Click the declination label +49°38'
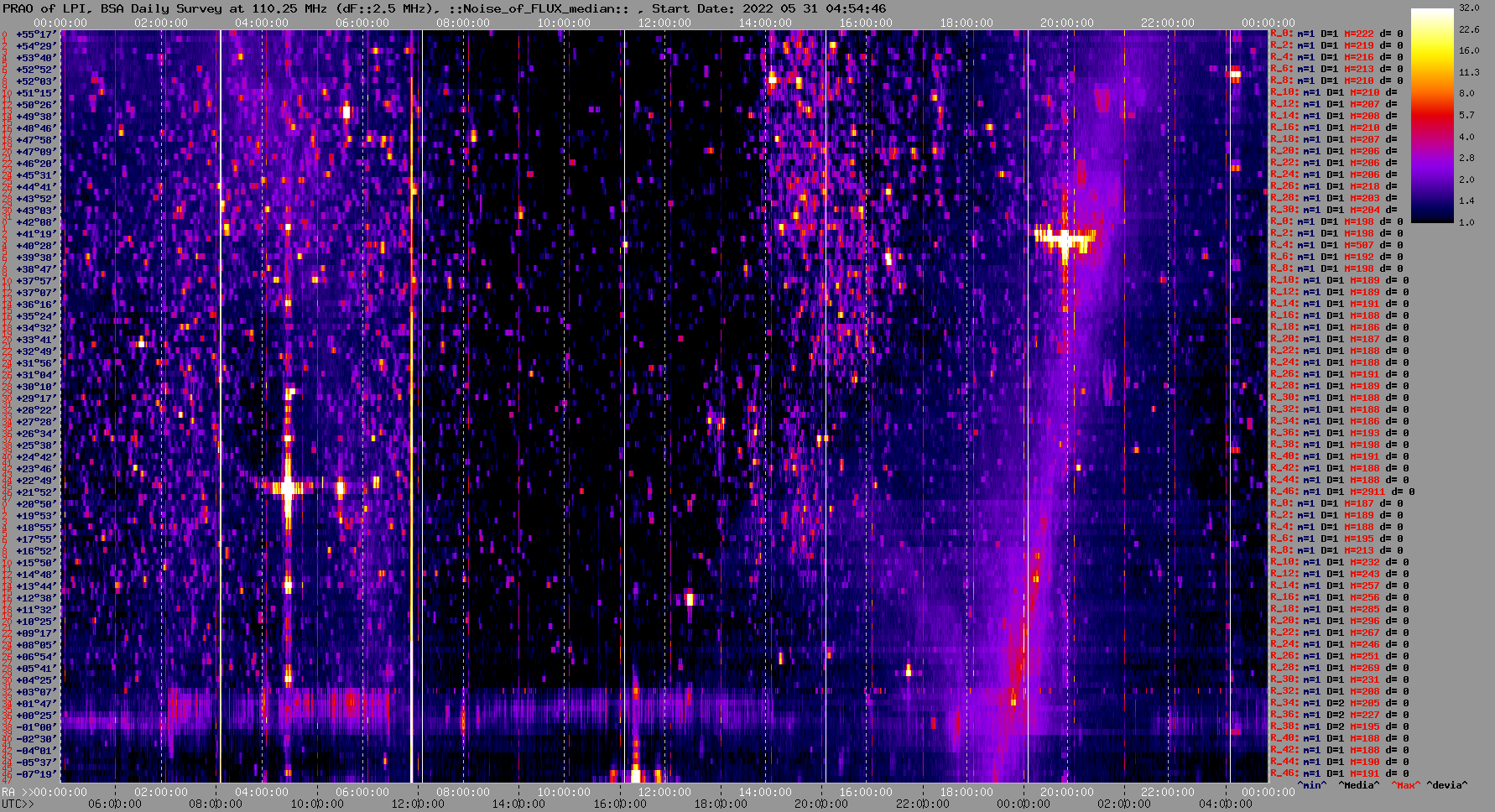Image resolution: width=1495 pixels, height=812 pixels. tap(36, 117)
